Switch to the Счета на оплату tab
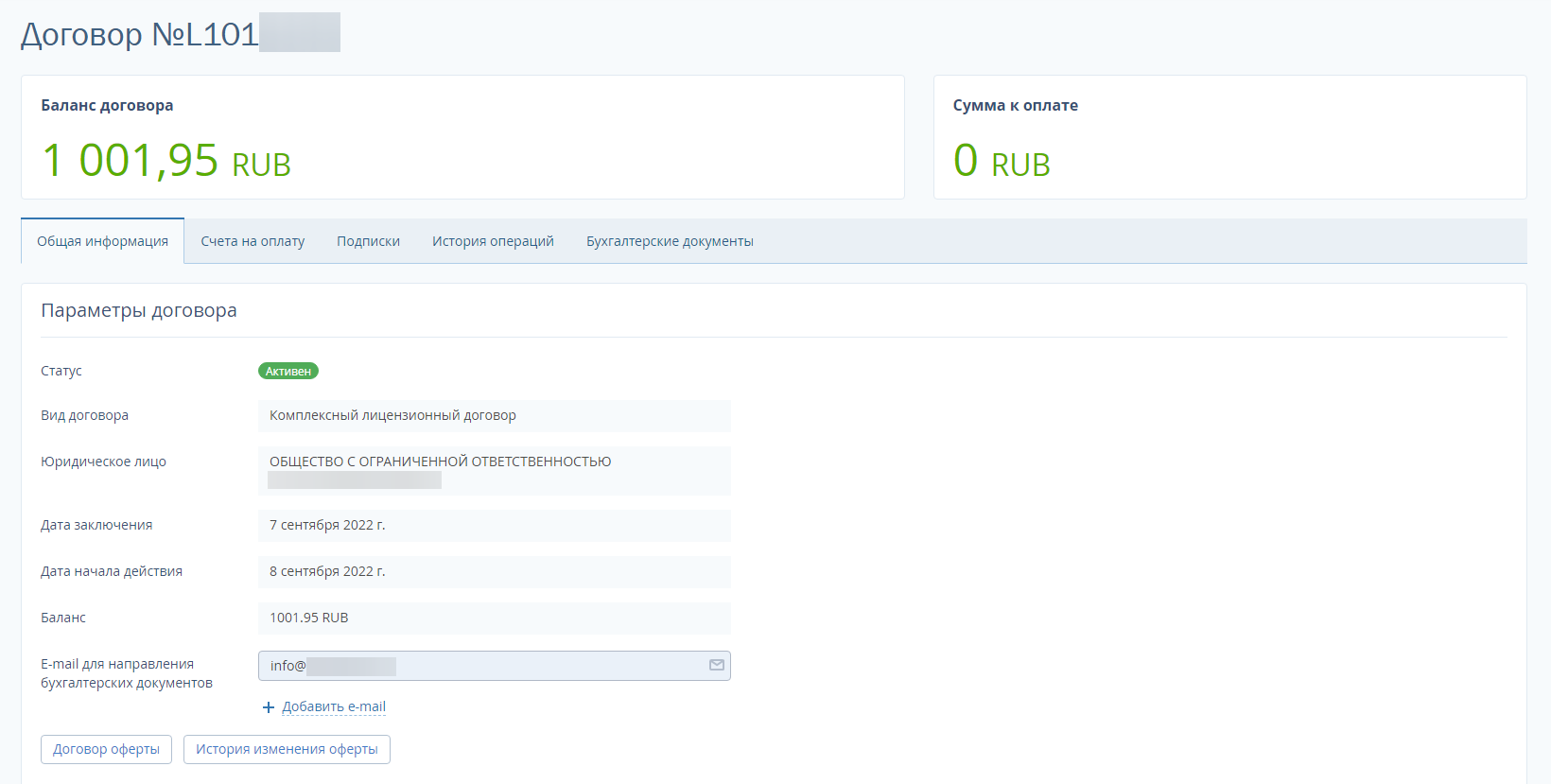Screen dimensions: 1551x784 [x=253, y=241]
